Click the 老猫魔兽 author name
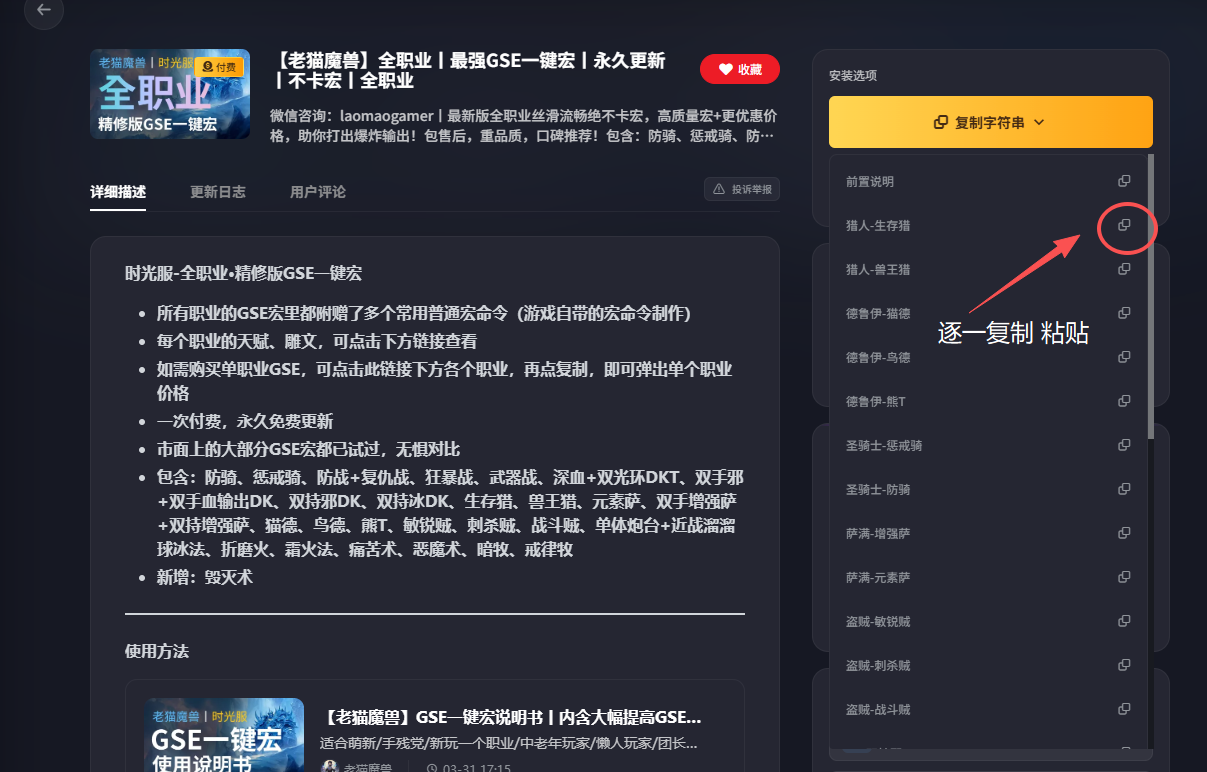1207x772 pixels. click(370, 767)
